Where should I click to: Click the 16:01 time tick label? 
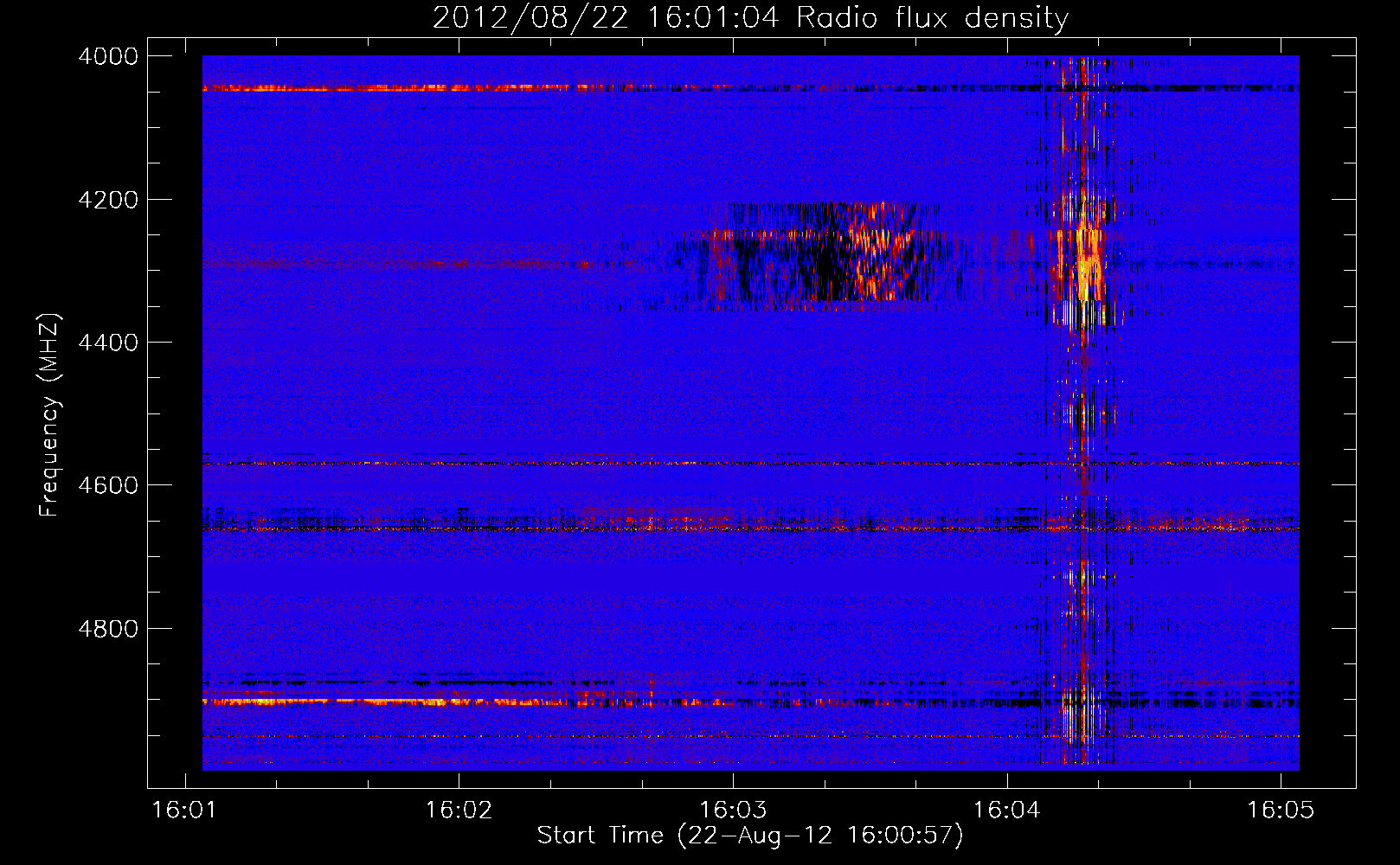click(x=184, y=811)
